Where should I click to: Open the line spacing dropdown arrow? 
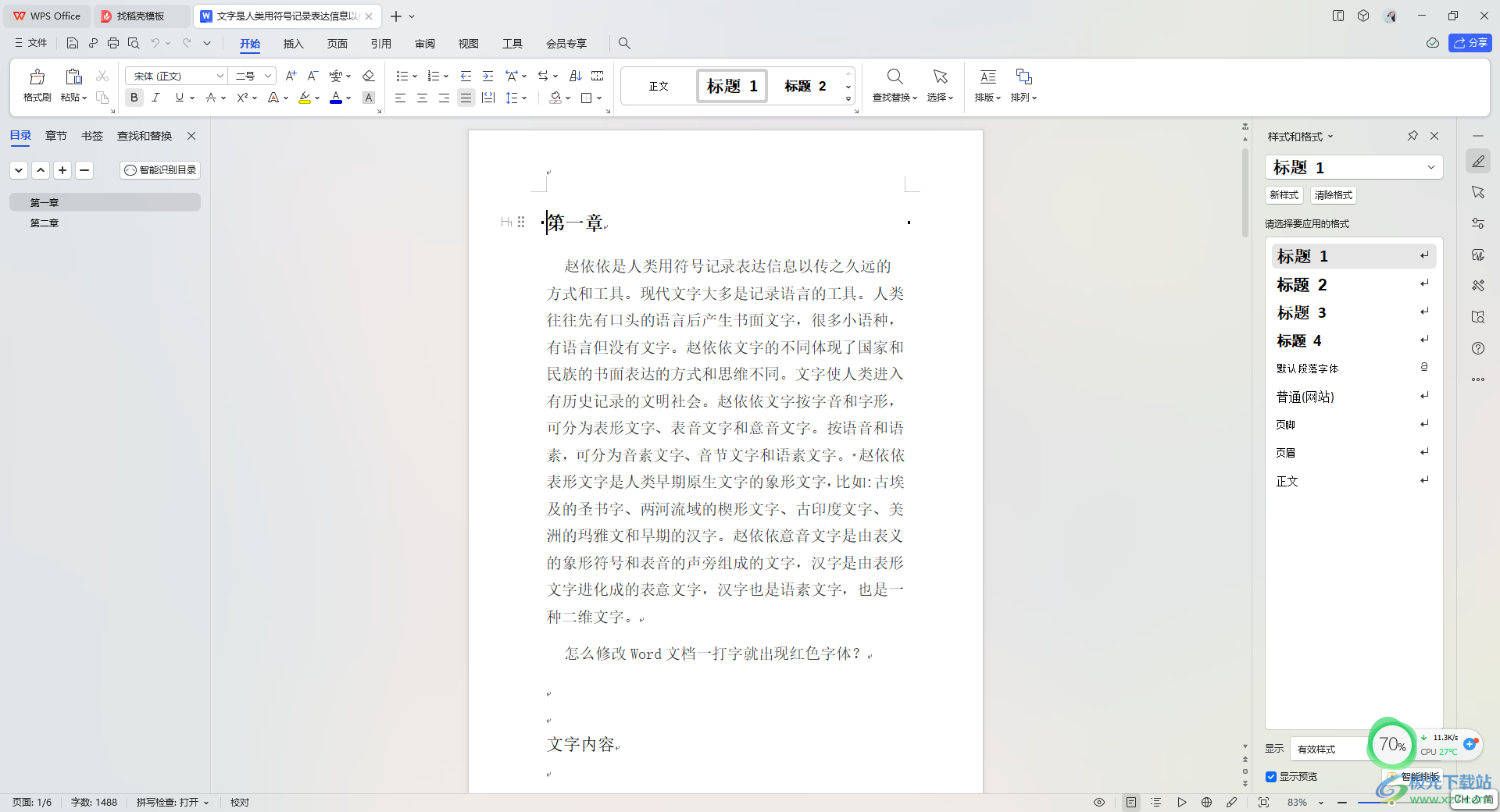tap(524, 98)
